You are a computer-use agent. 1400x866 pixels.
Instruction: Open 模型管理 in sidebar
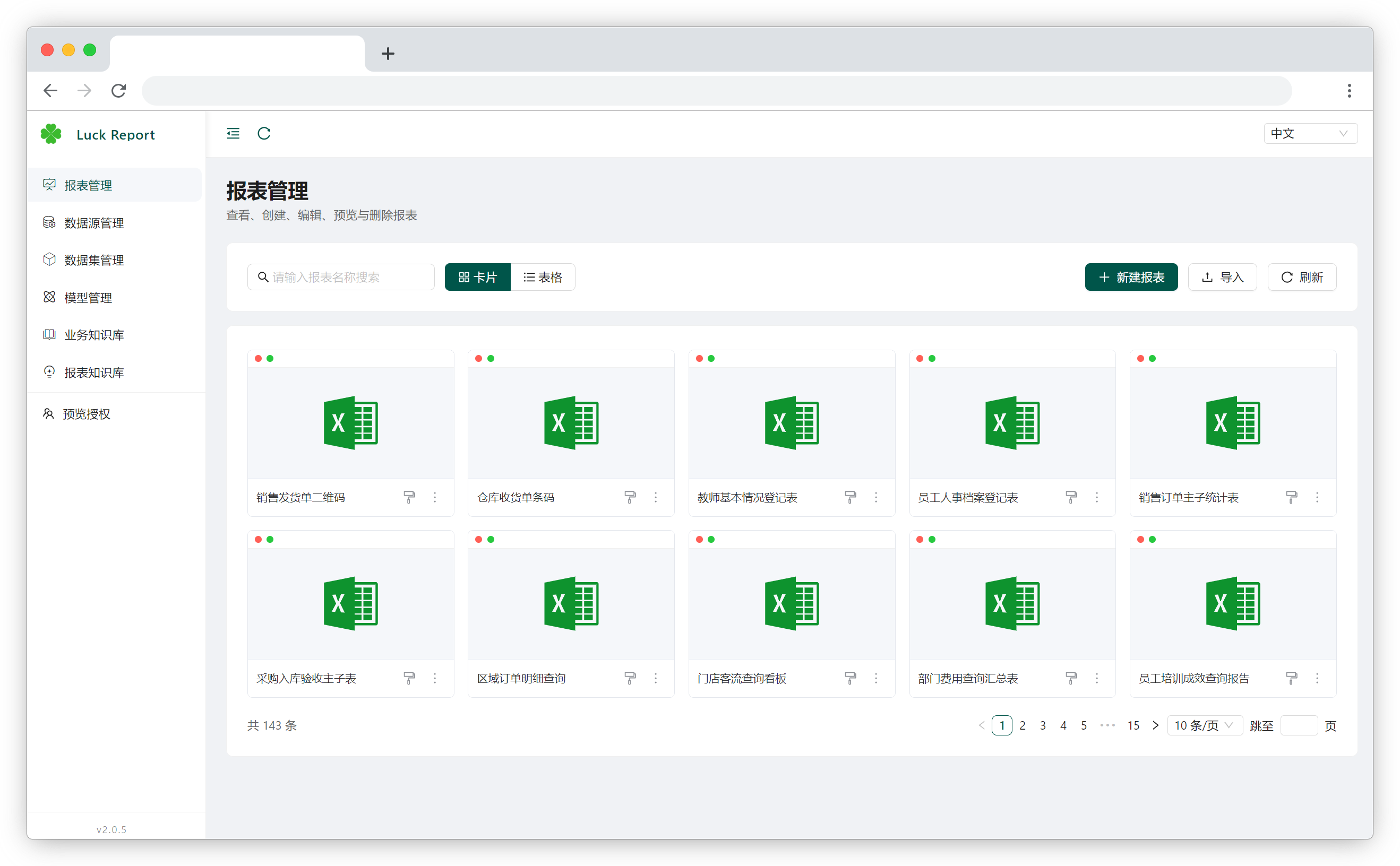point(115,298)
